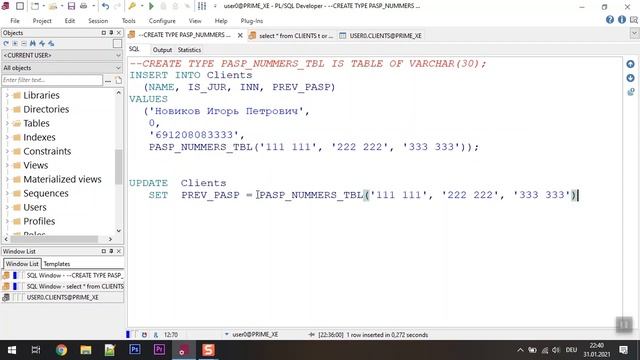Click the blue info icon at top right
The width and height of the screenshot is (640, 360).
click(622, 20)
